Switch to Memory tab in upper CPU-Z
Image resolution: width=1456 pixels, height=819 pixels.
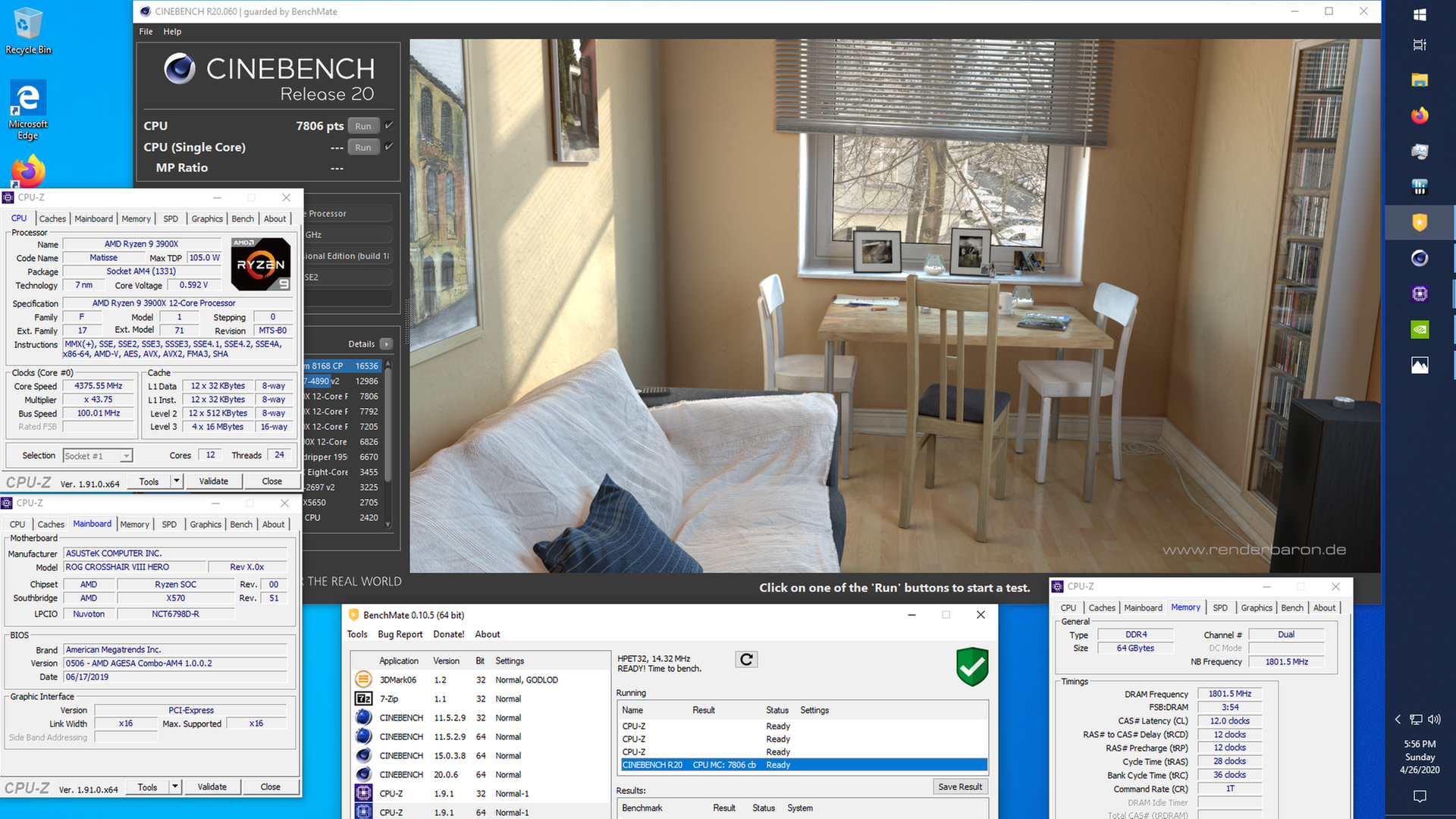(136, 218)
